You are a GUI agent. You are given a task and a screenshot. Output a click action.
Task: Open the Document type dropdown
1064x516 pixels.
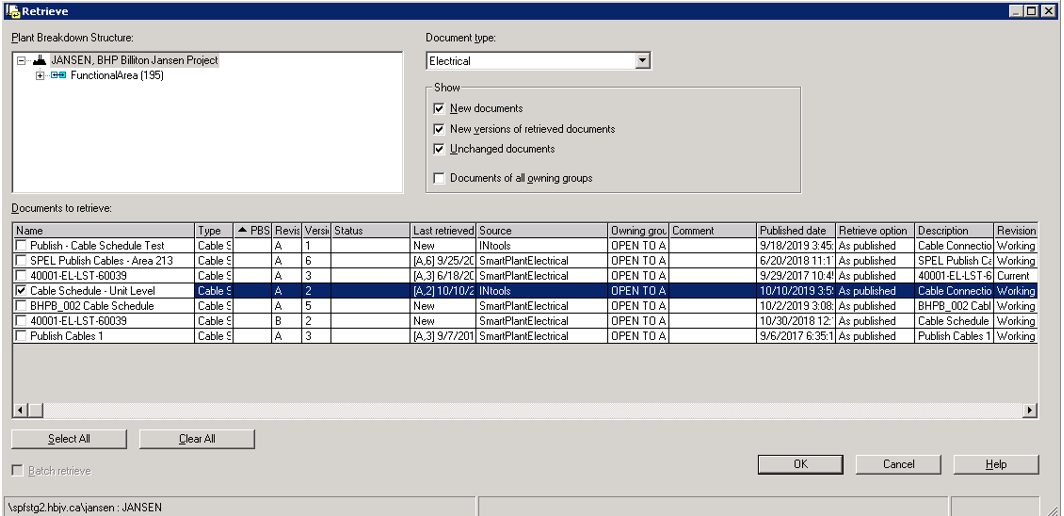pyautogui.click(x=643, y=61)
